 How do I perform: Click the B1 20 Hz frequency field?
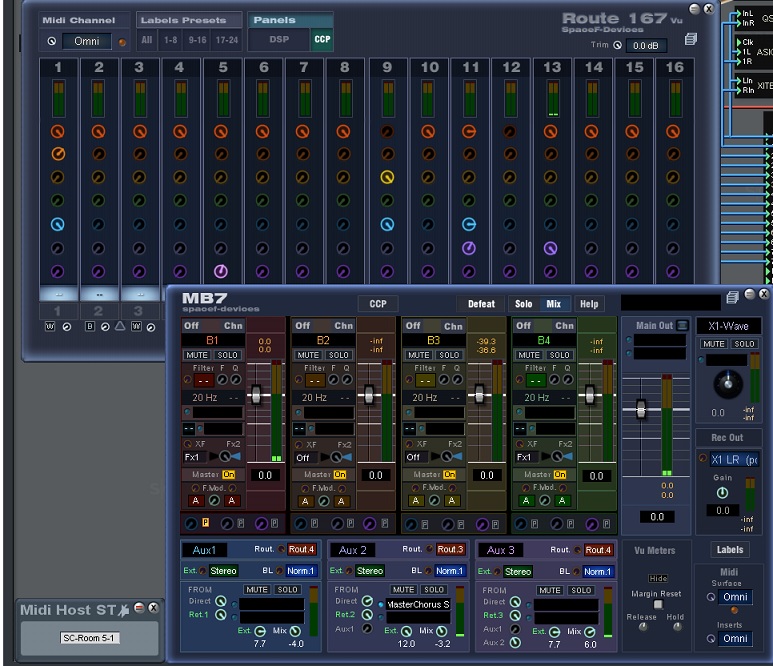[x=205, y=397]
